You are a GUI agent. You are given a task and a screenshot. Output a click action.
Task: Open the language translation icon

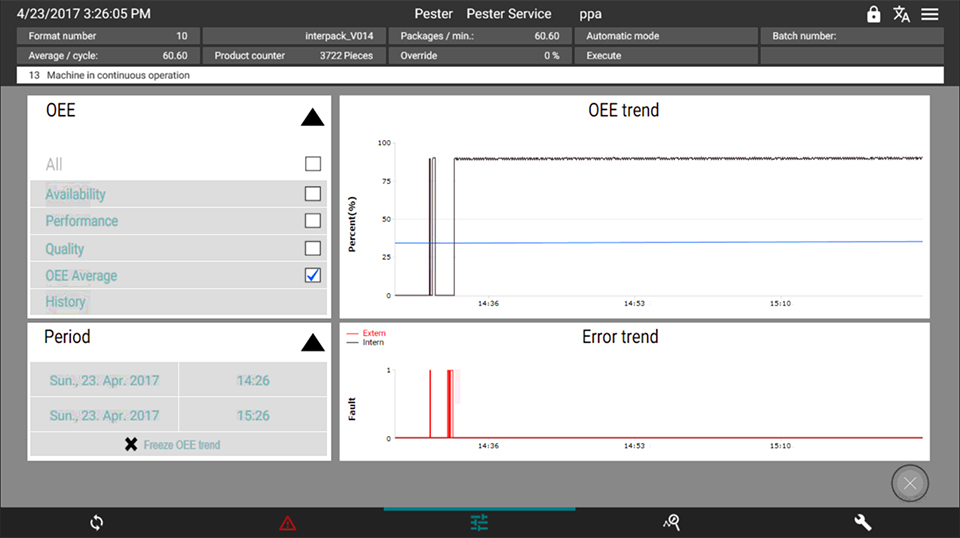pos(901,14)
